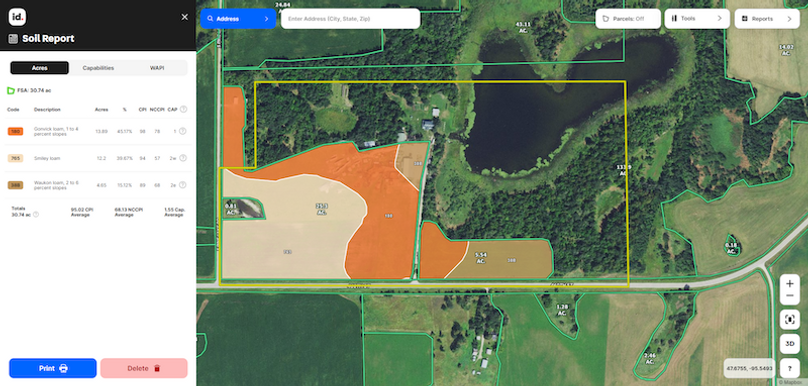
Task: Click Waukon loam description text
Action: (x=56, y=185)
